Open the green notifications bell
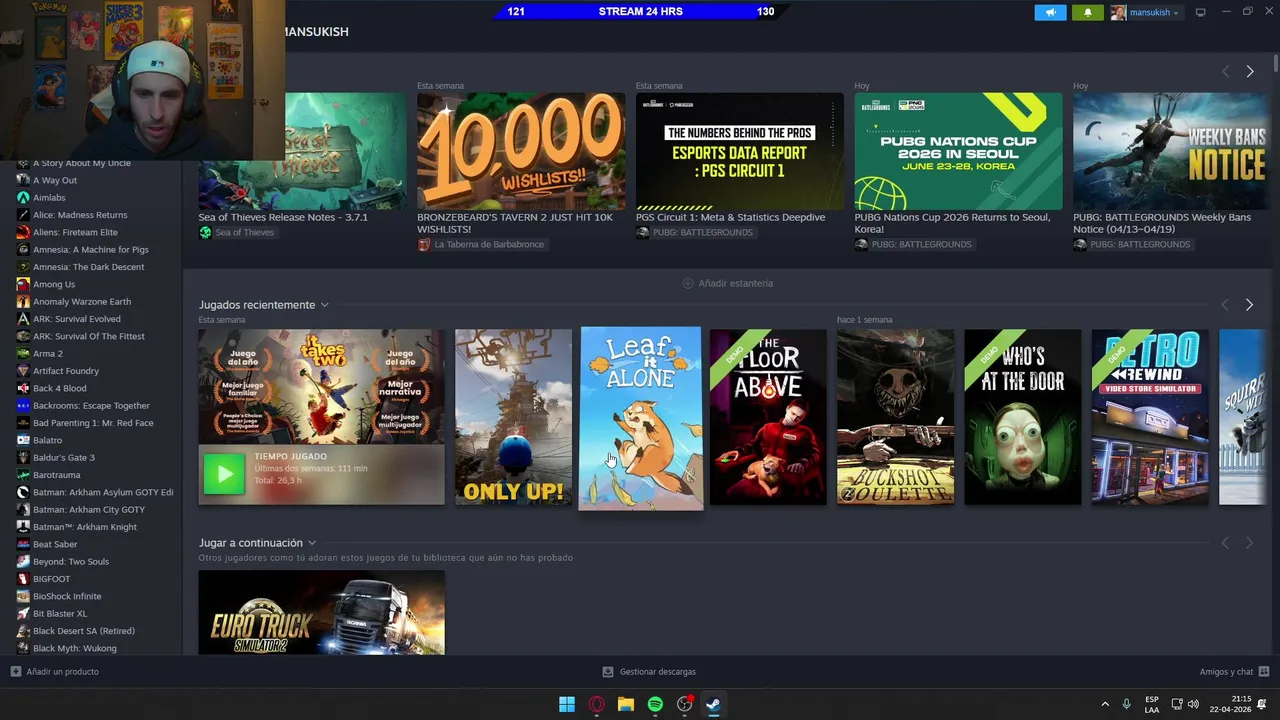The width and height of the screenshot is (1280, 720). 1088,13
